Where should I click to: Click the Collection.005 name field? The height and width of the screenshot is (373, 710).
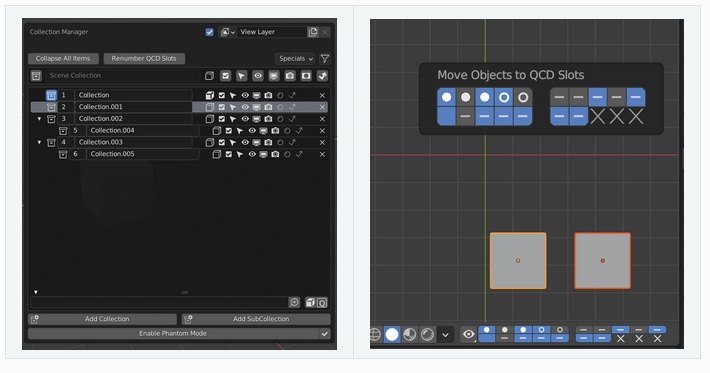point(142,154)
